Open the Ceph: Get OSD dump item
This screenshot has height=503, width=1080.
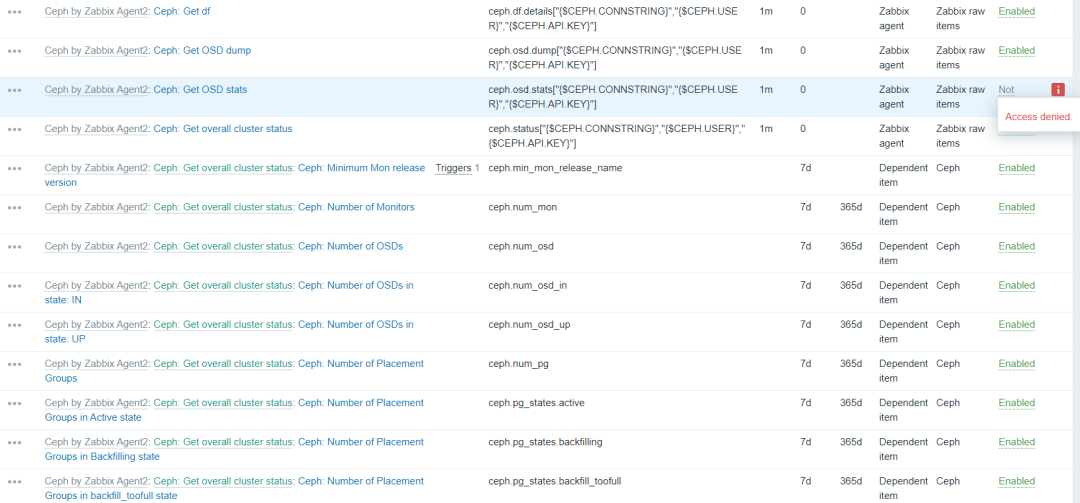(x=202, y=50)
